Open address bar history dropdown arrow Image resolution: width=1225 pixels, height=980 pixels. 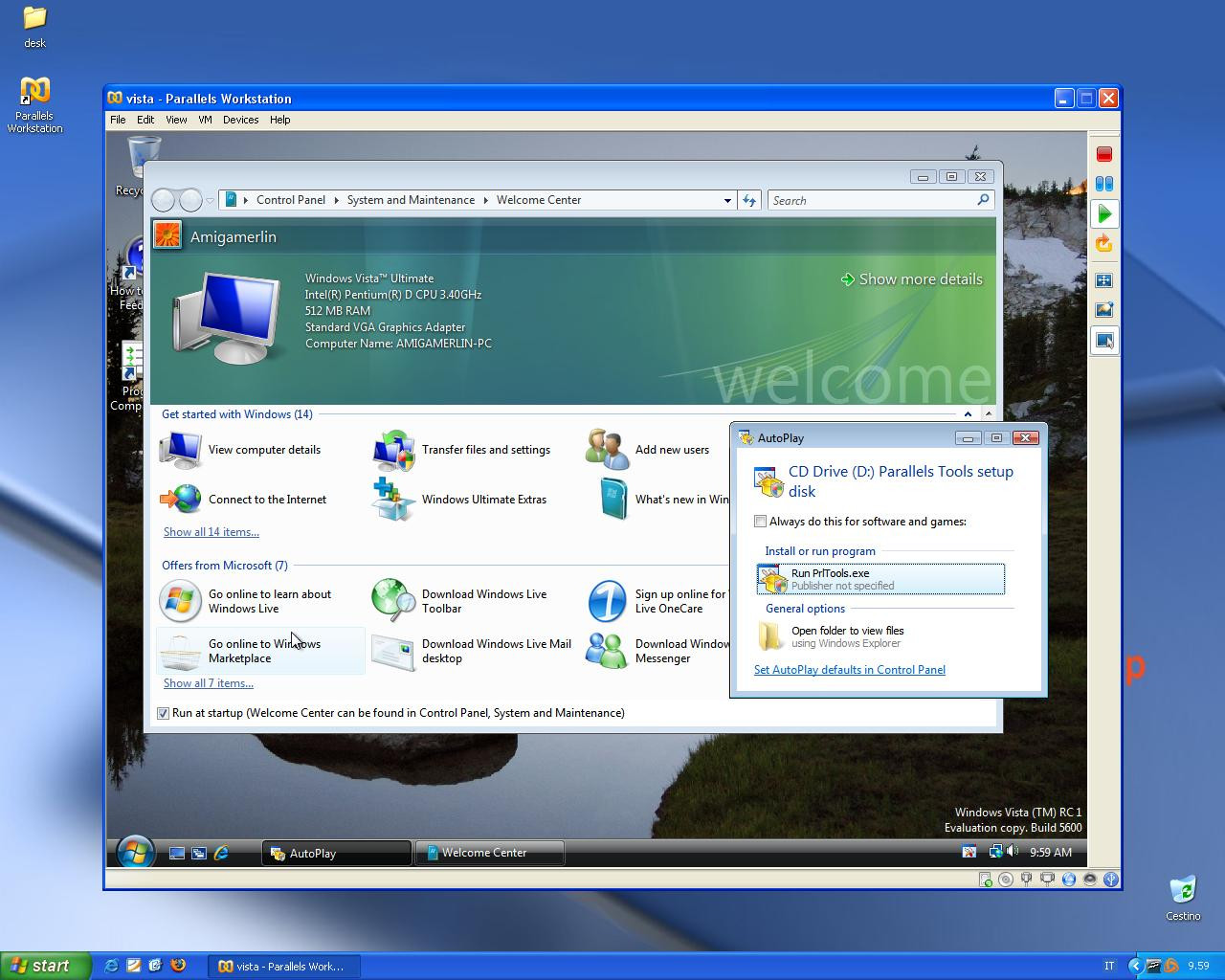(x=727, y=200)
